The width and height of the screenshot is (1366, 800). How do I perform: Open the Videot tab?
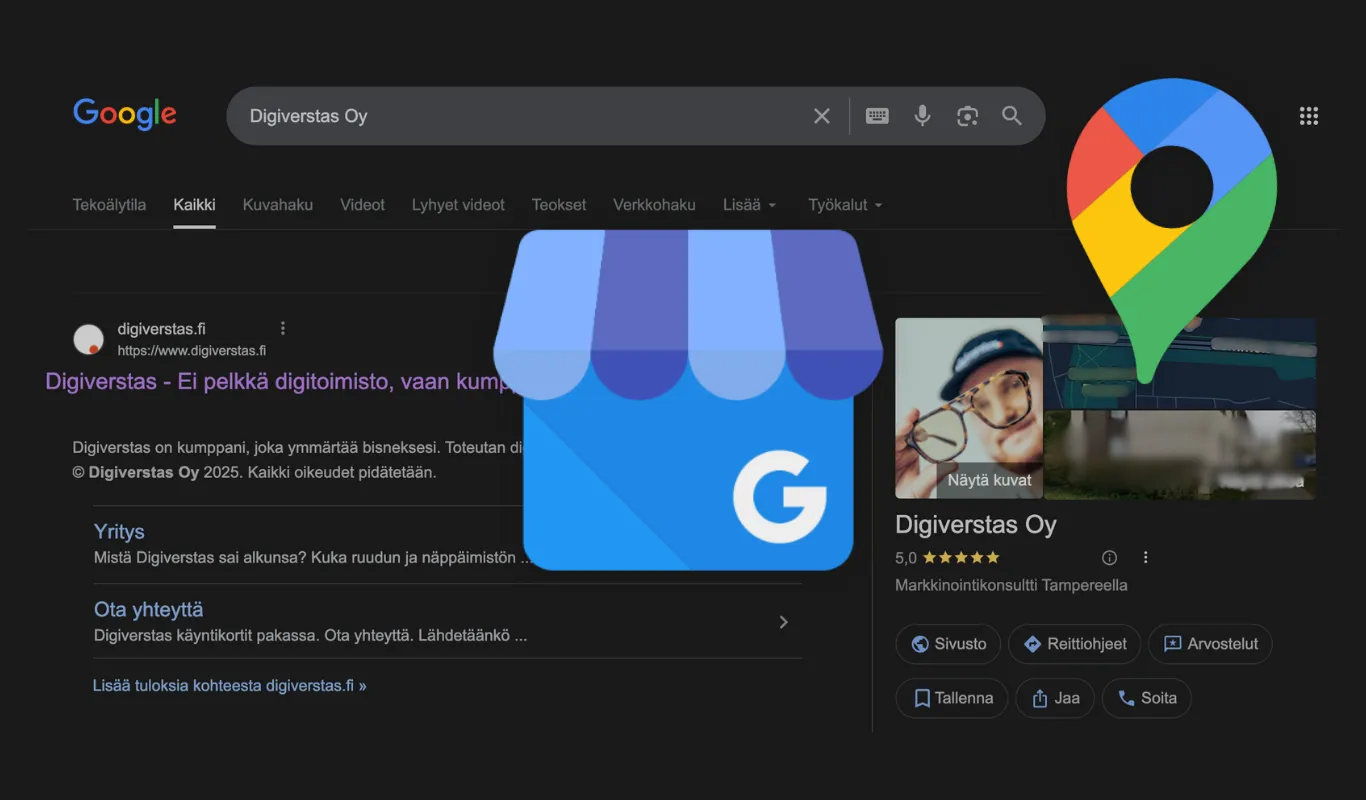tap(362, 205)
